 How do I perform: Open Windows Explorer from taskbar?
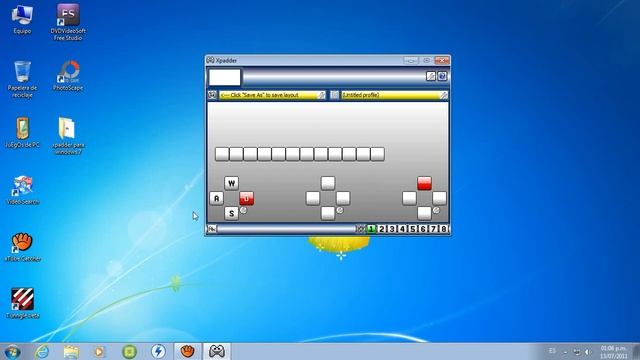(71, 351)
